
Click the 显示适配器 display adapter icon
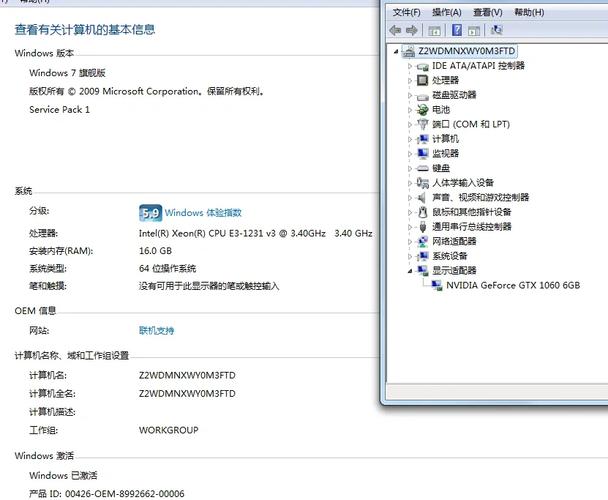pos(422,270)
